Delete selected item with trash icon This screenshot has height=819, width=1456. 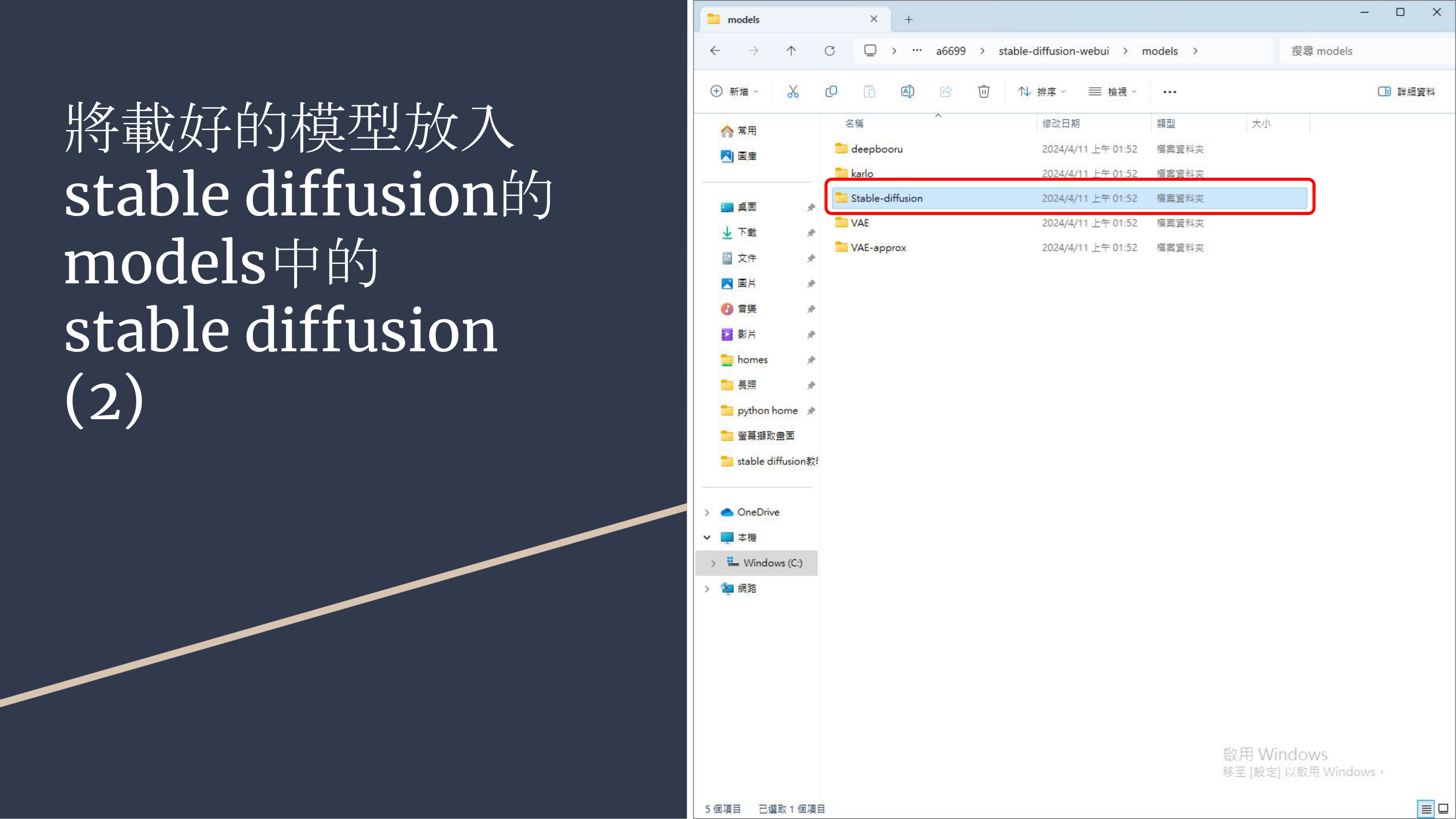(984, 92)
